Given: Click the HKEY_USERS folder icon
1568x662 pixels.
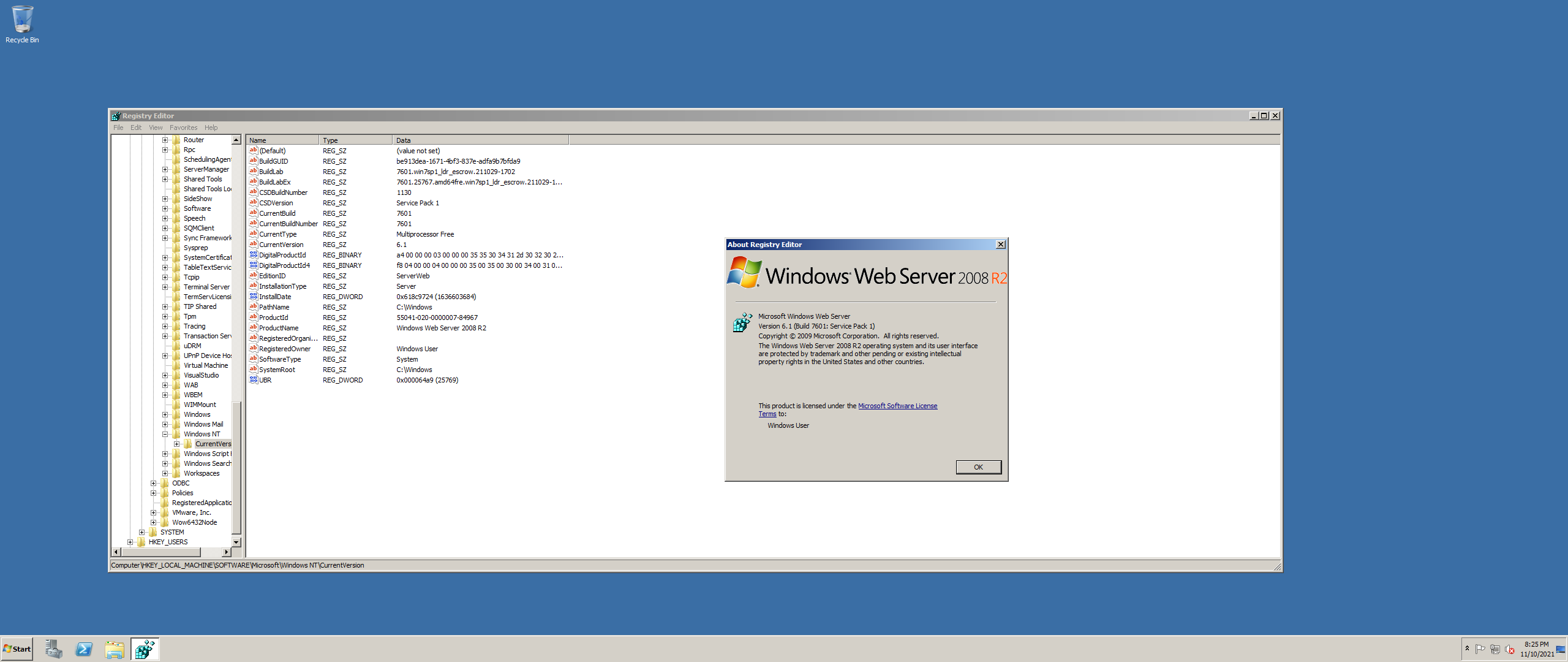Looking at the screenshot, I should tap(141, 542).
